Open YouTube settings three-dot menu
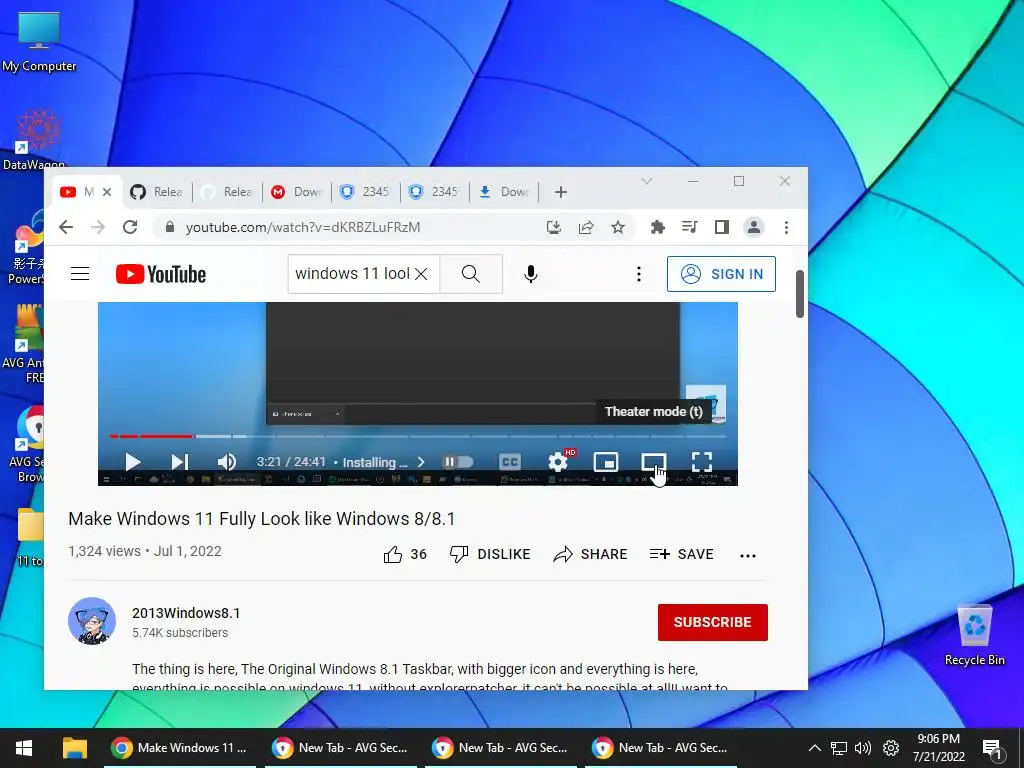Image resolution: width=1024 pixels, height=768 pixels. pyautogui.click(x=639, y=274)
